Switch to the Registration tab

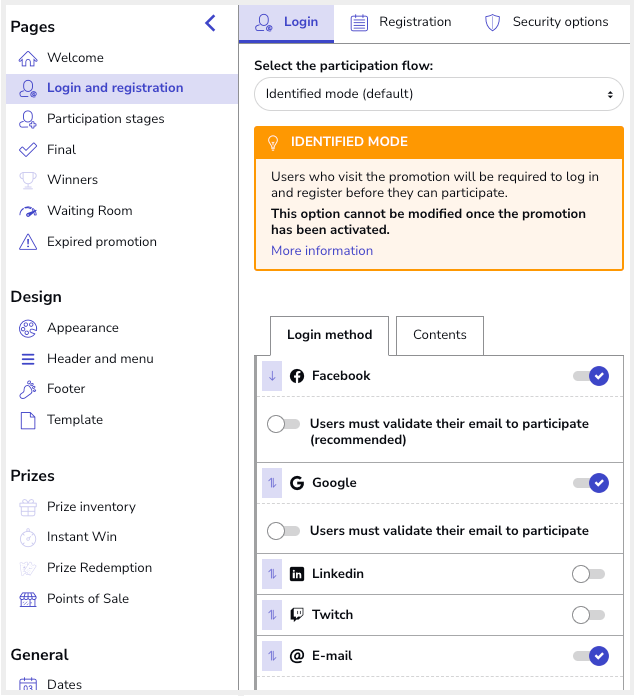[400, 22]
